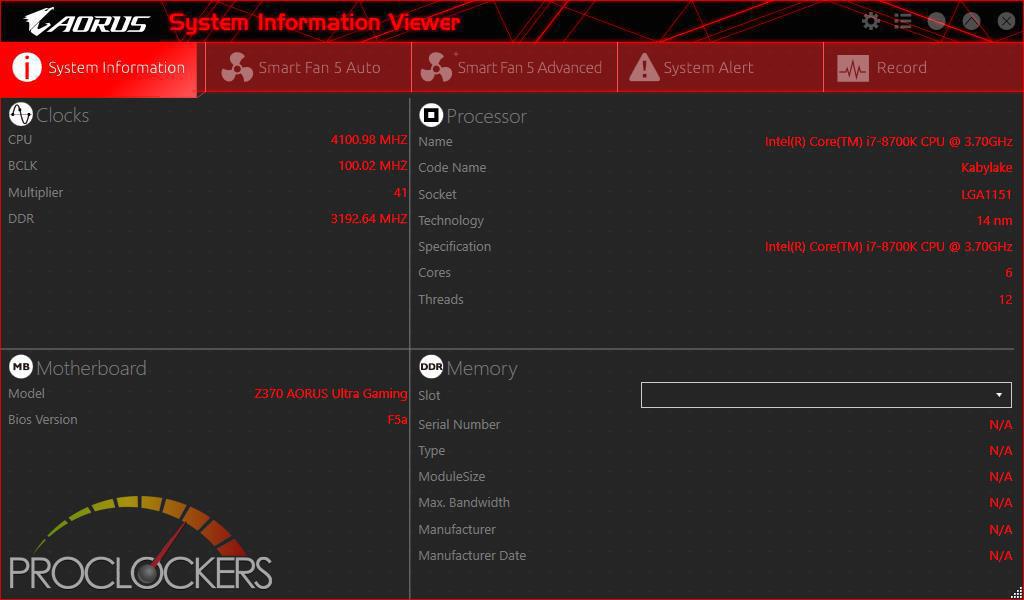This screenshot has height=600, width=1024.
Task: Click the 'Manufacturer Date' label
Action: 472,556
